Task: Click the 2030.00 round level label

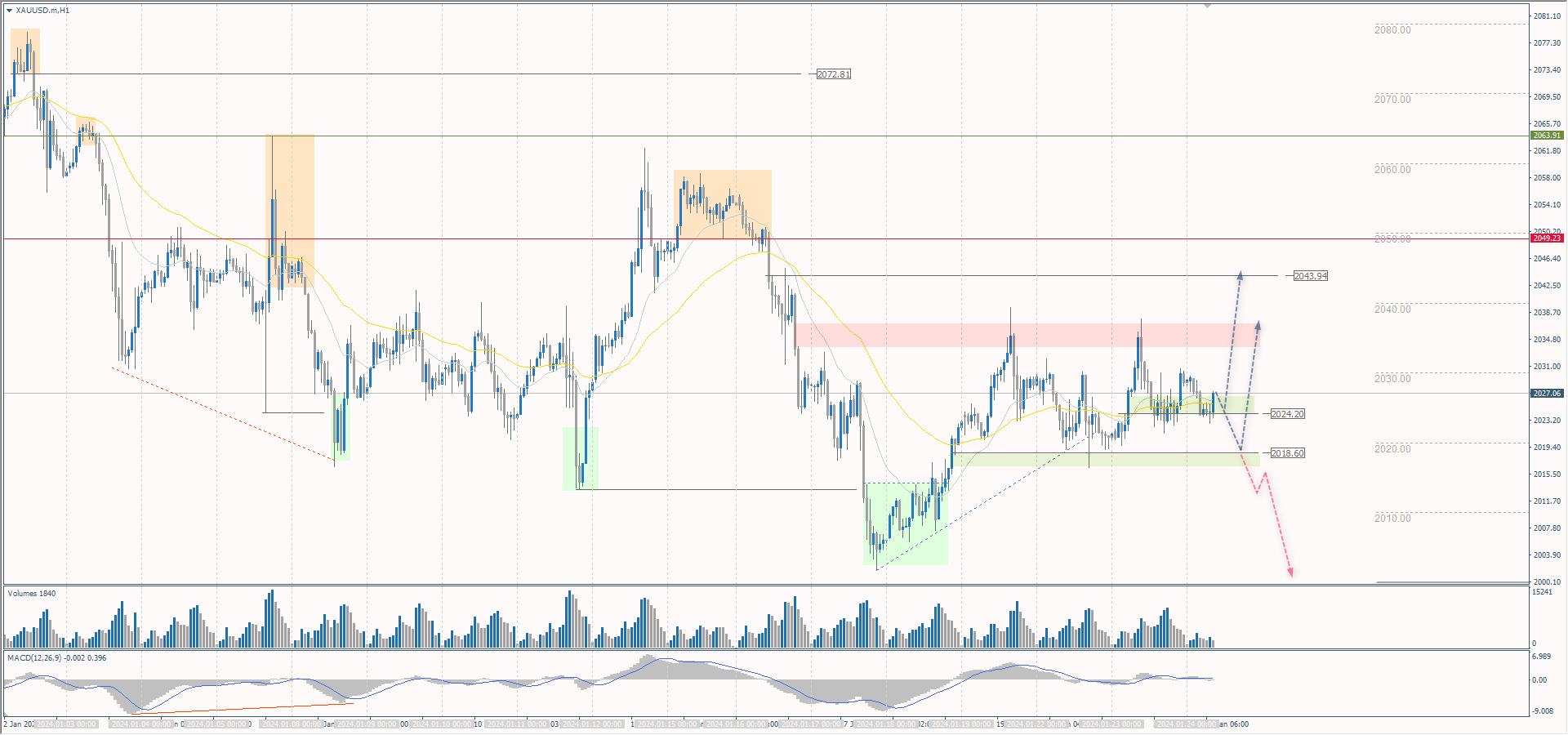Action: tap(1392, 379)
